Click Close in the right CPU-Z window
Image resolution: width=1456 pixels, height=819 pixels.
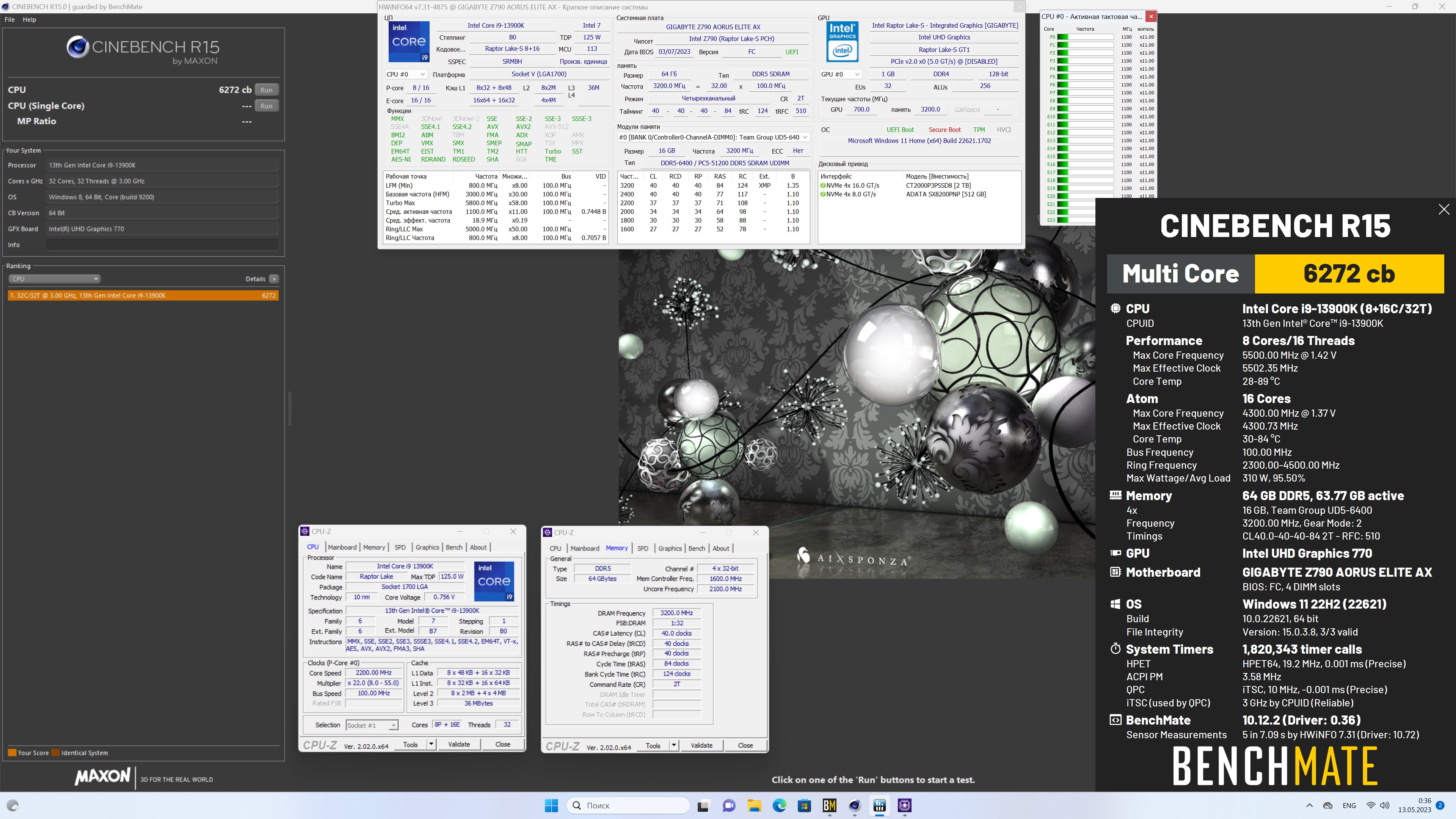pyautogui.click(x=745, y=745)
